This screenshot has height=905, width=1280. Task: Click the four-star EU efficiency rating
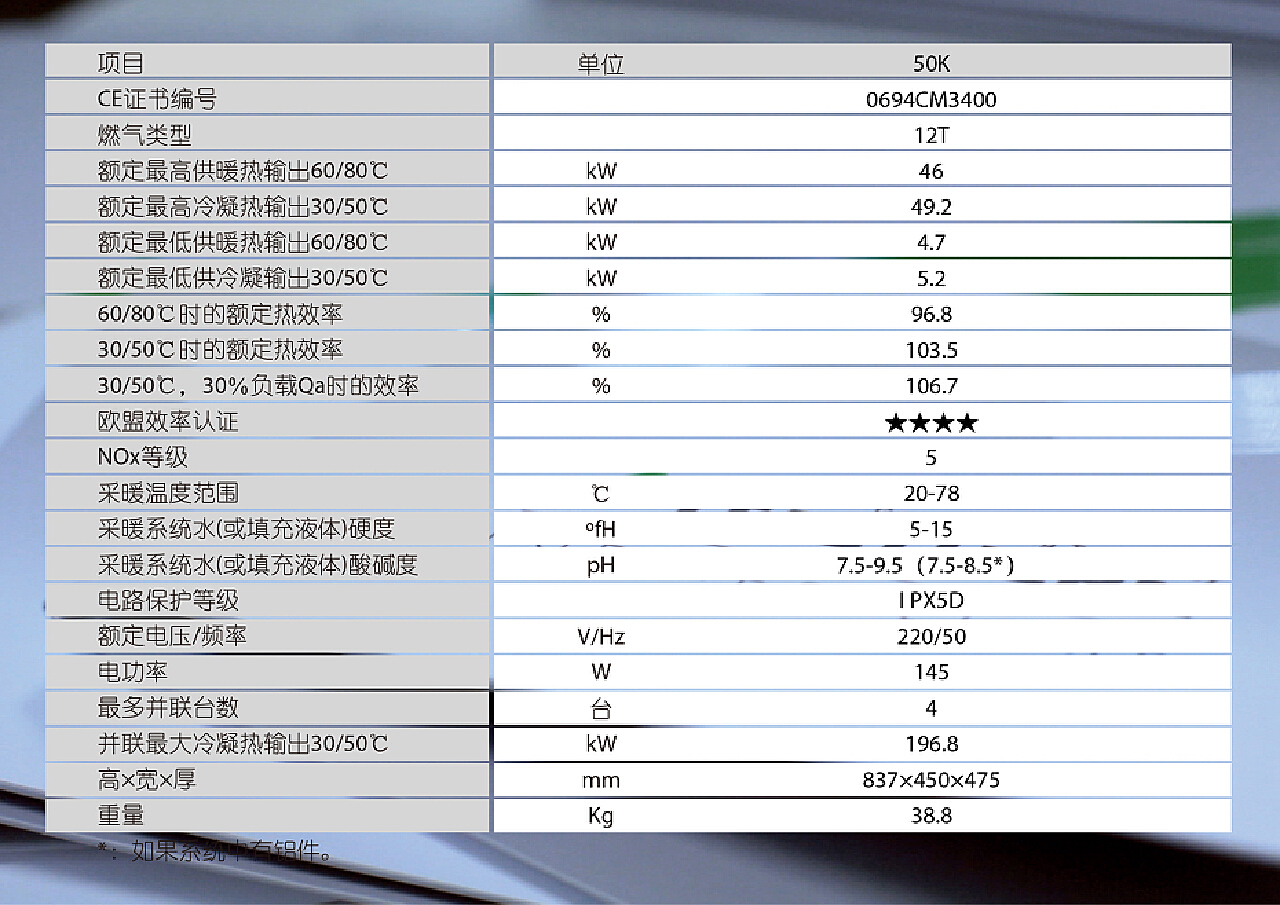pyautogui.click(x=931, y=422)
